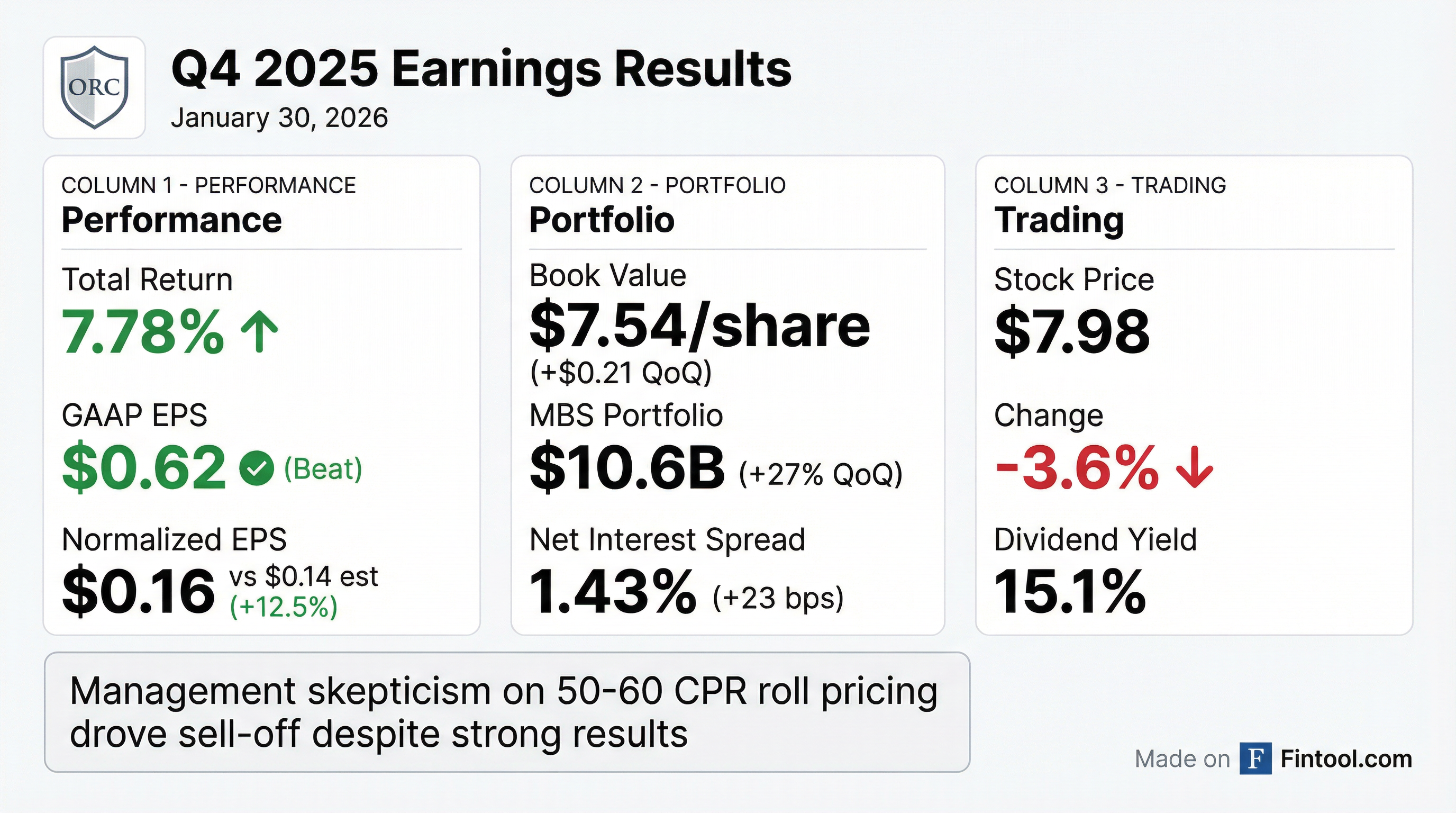1456x813 pixels.
Task: Click the green Beat checkmark icon
Action: pyautogui.click(x=257, y=468)
